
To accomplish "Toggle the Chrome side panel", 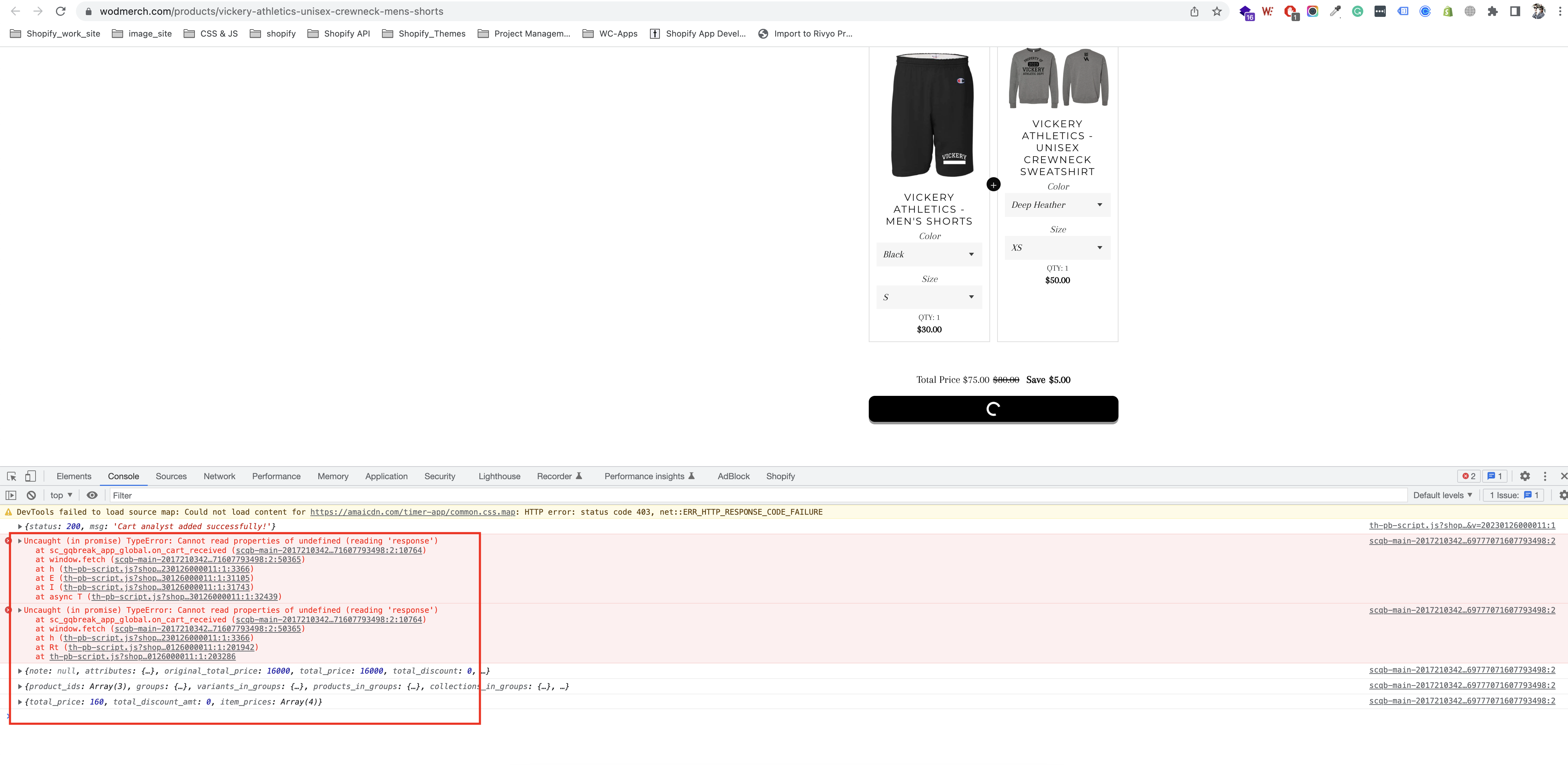I will point(1515,11).
